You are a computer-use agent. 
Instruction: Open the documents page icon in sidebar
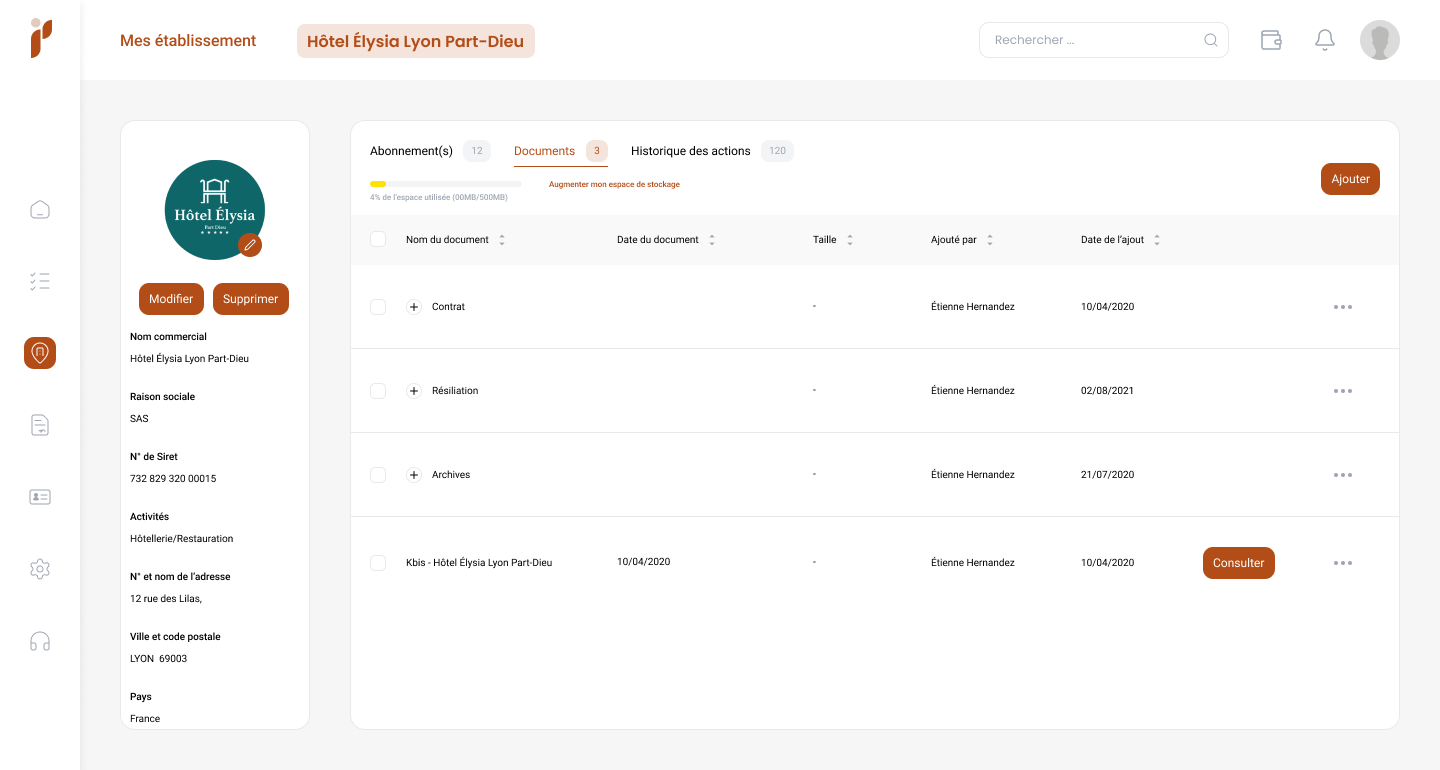point(40,425)
